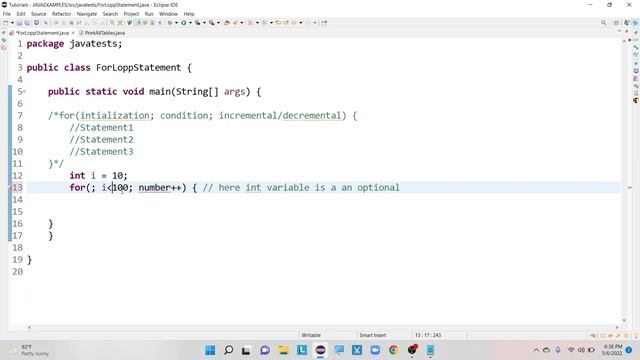This screenshot has height=360, width=640.
Task: Show hidden system tray icons
Action: (536, 350)
